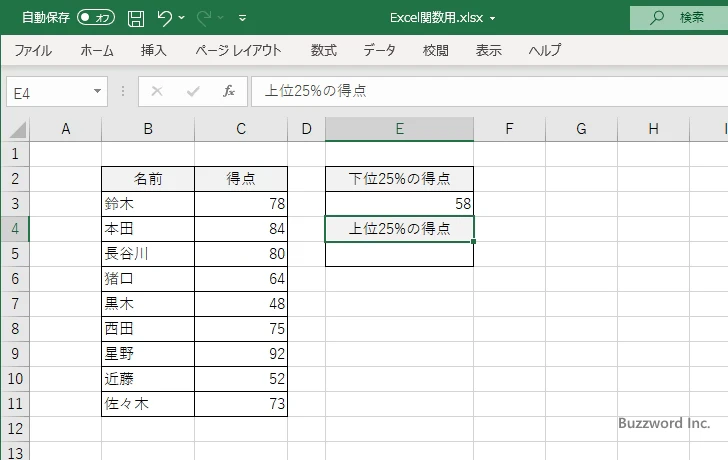Select row 1 header
Viewport: 728px width, 460px height.
pos(15,154)
